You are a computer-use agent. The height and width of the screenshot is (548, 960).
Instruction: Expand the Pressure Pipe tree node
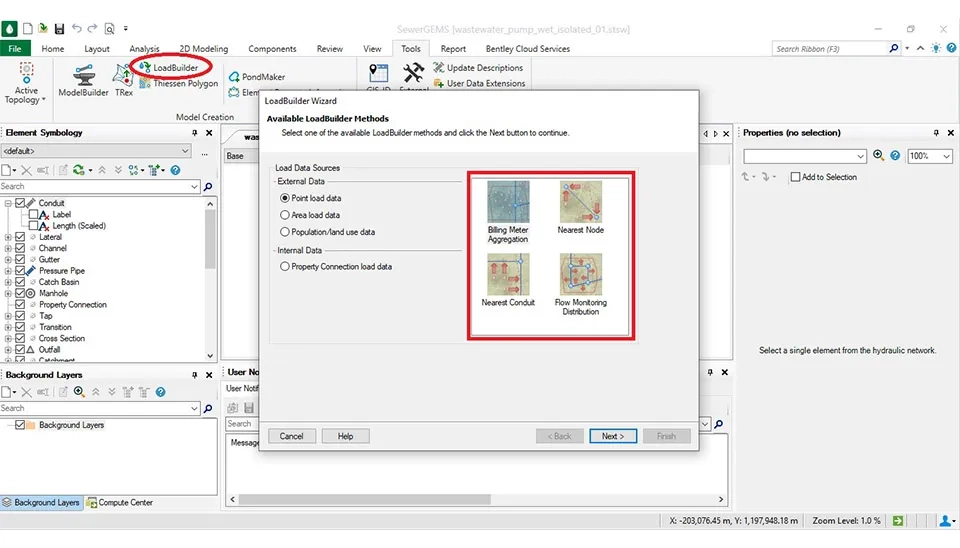click(x=8, y=271)
